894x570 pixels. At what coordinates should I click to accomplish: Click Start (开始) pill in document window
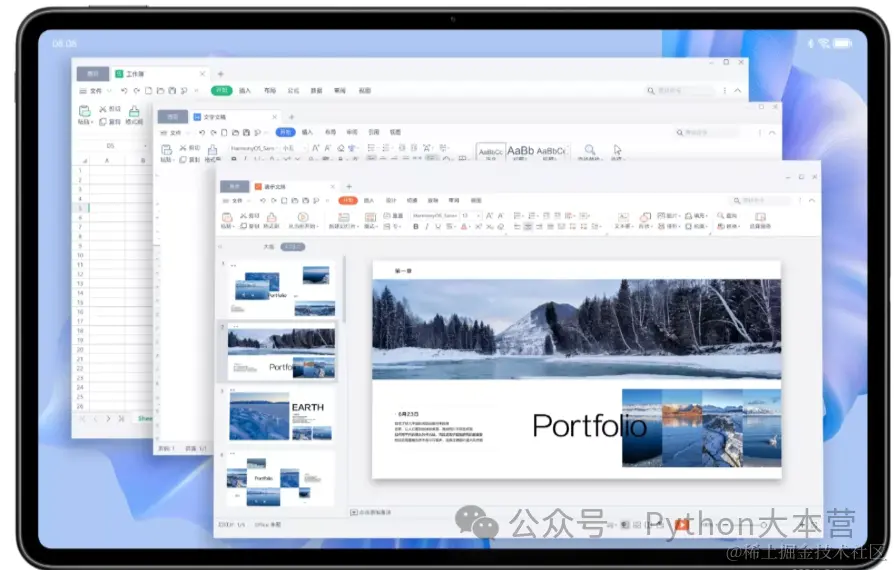[285, 132]
